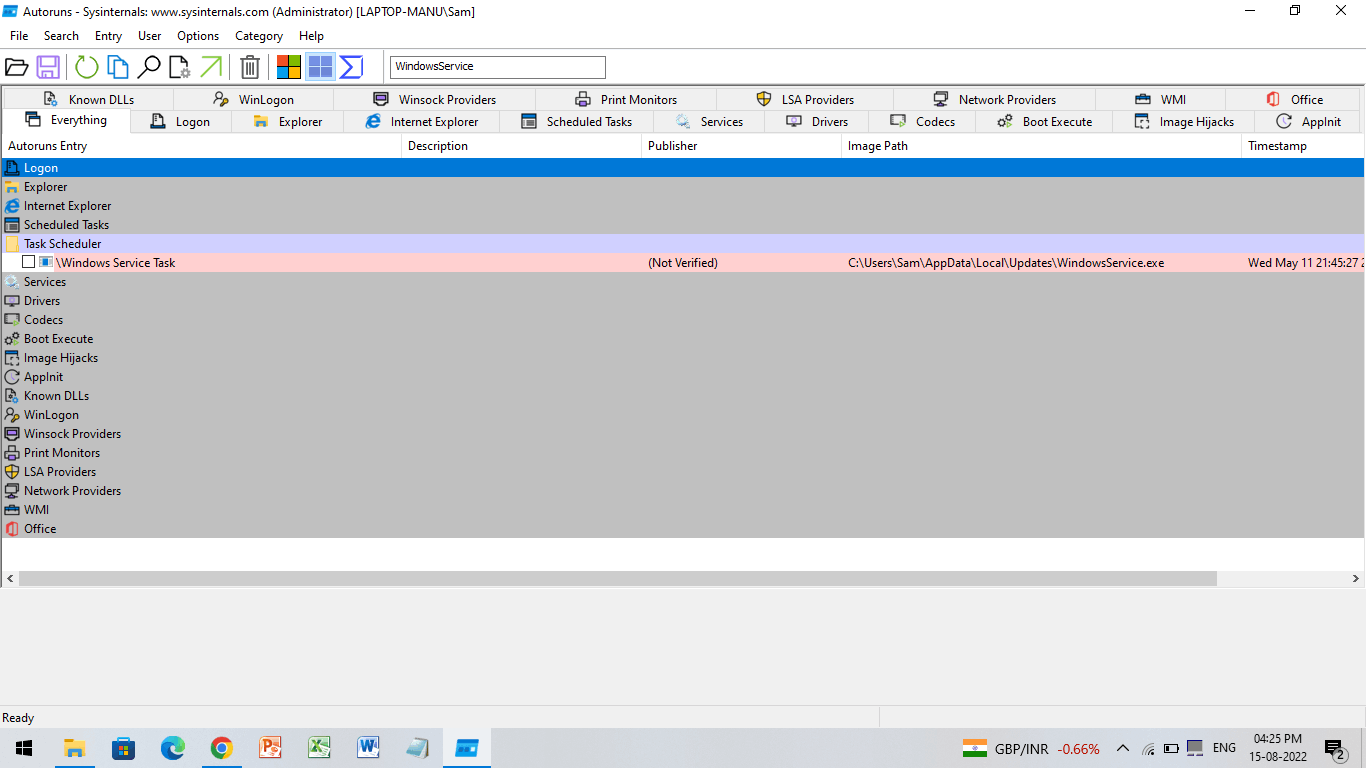Select the Logon category row
Image resolution: width=1366 pixels, height=768 pixels.
click(683, 168)
